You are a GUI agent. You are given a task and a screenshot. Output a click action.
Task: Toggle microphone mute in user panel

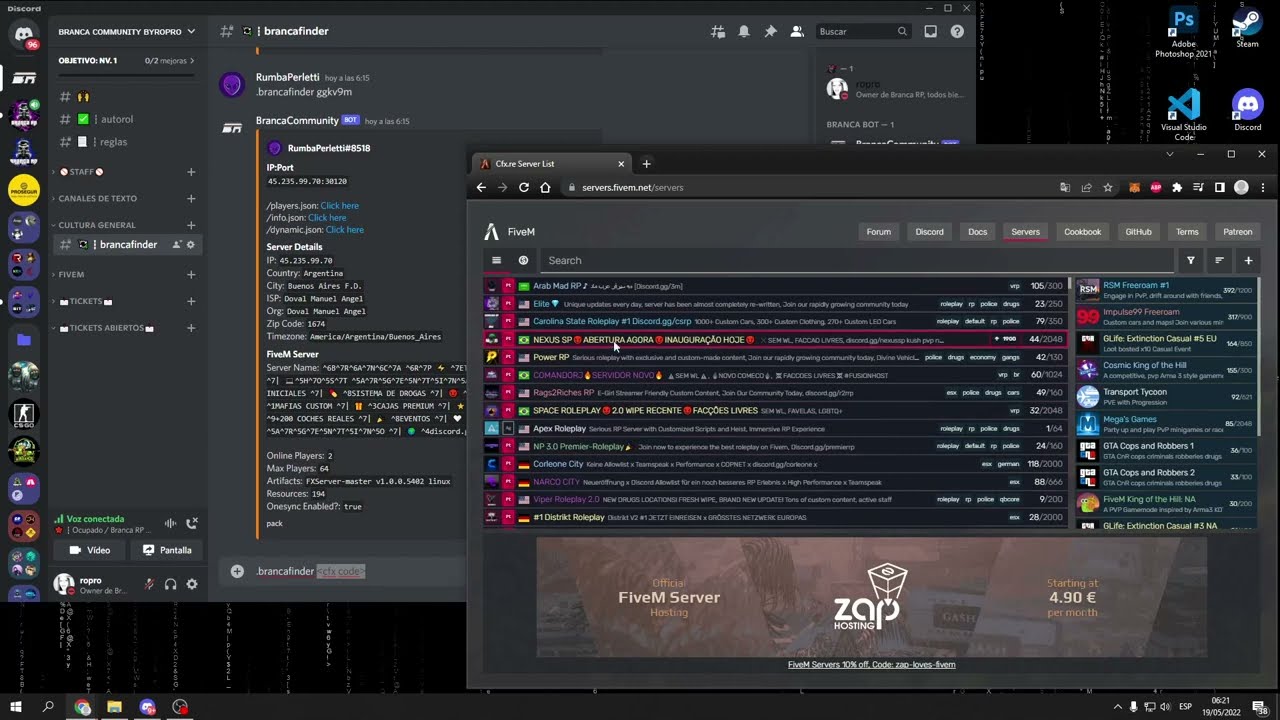149,584
